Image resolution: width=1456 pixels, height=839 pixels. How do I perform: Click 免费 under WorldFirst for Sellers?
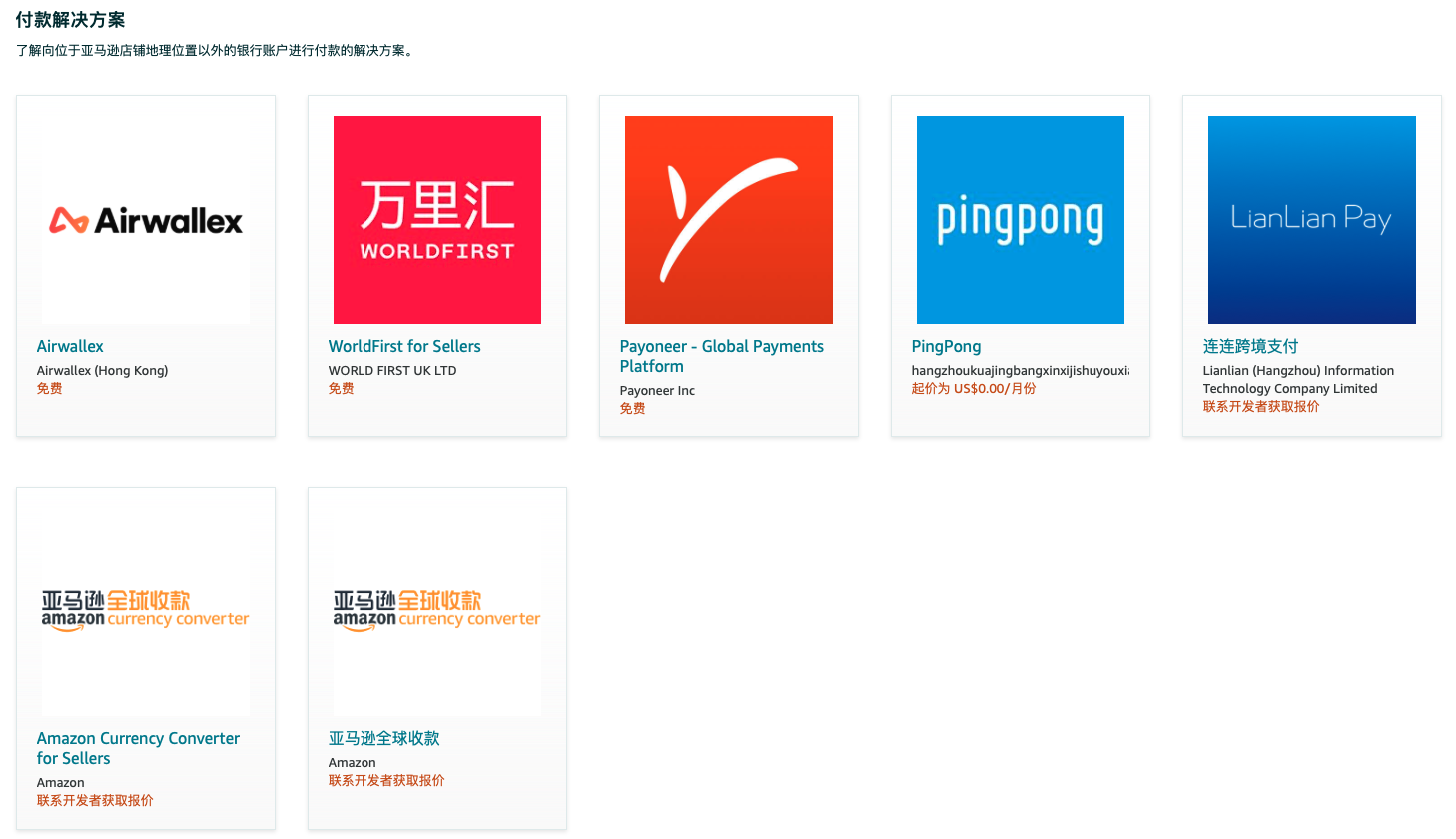[x=341, y=388]
